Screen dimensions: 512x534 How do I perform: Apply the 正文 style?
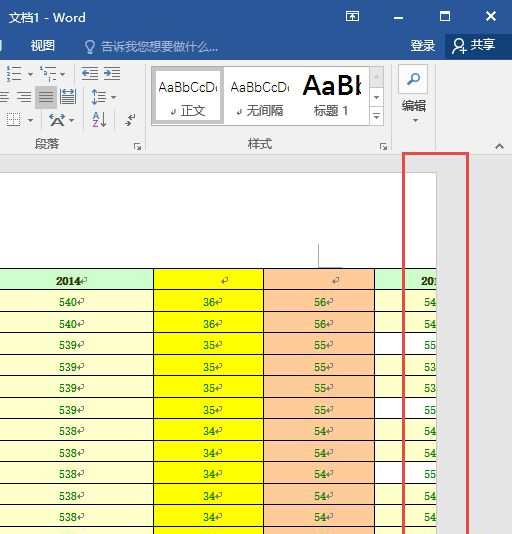tap(188, 96)
